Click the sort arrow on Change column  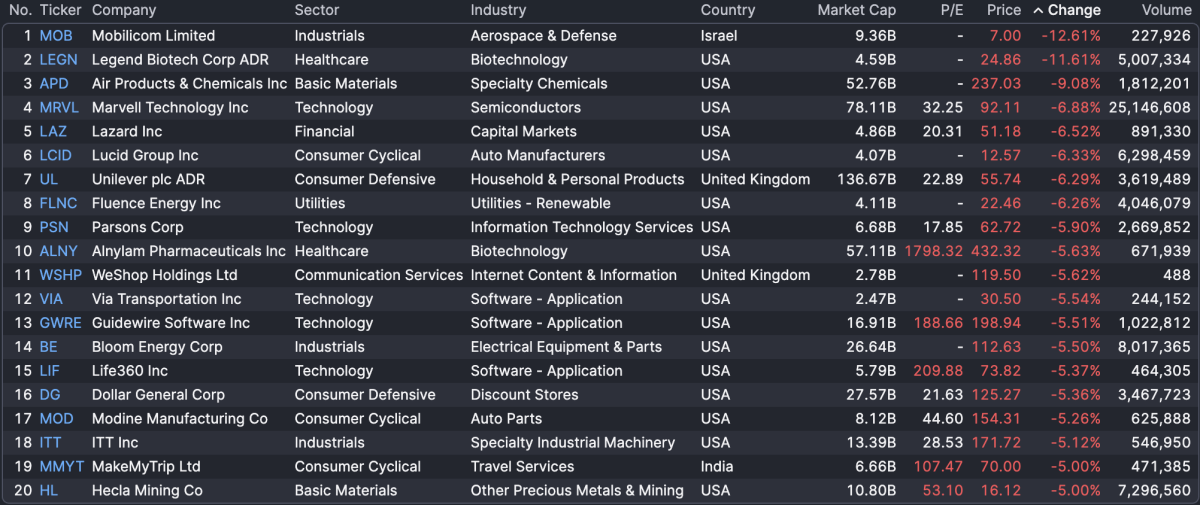coord(1038,10)
